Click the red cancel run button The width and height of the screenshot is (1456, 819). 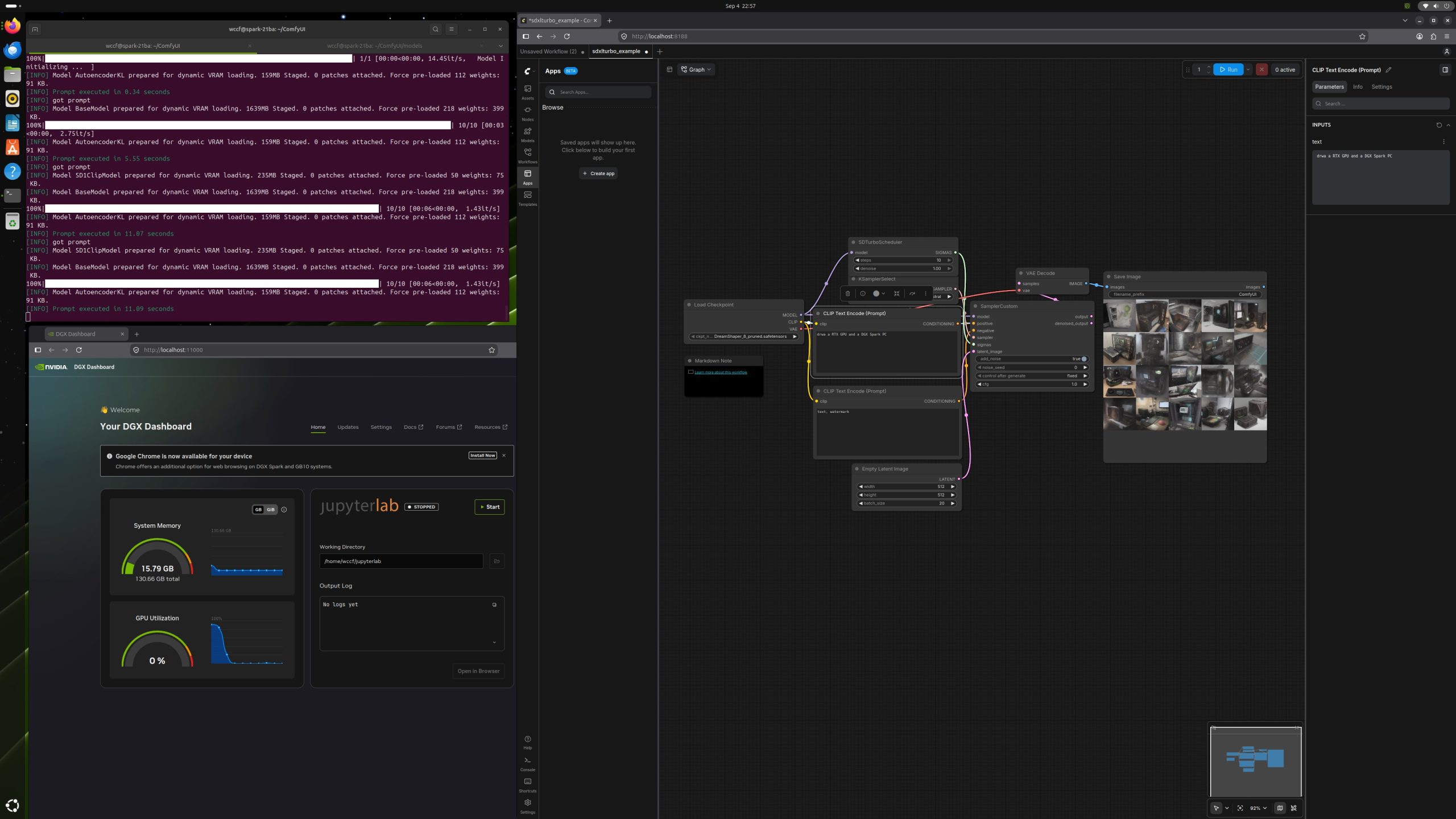point(1261,69)
